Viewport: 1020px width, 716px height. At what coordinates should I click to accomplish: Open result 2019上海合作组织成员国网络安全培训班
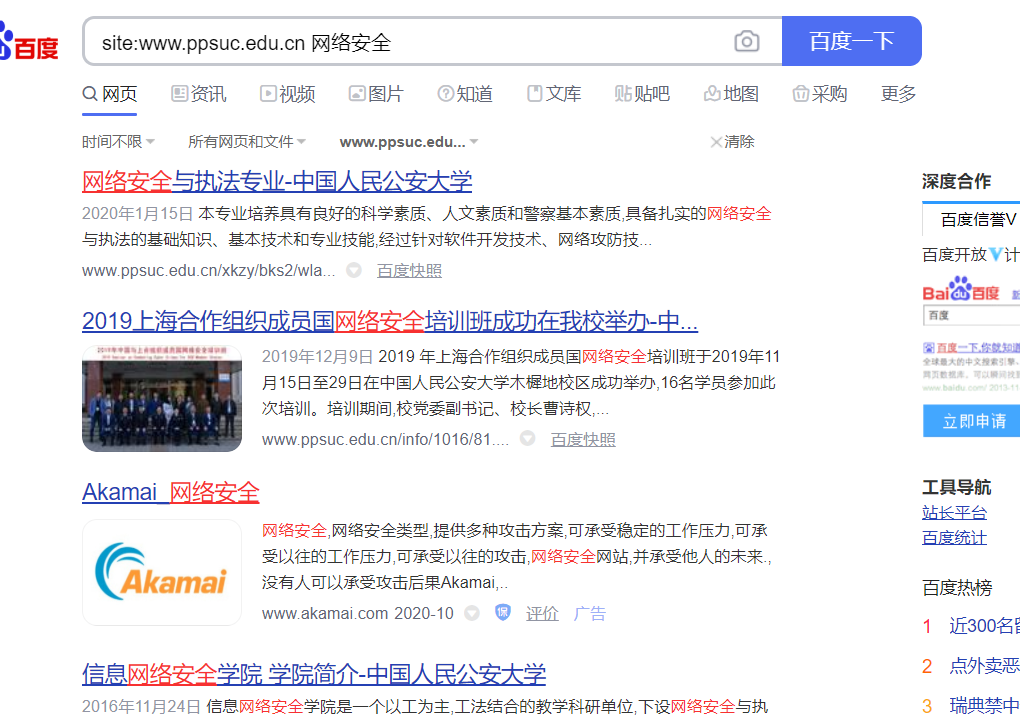click(x=390, y=321)
